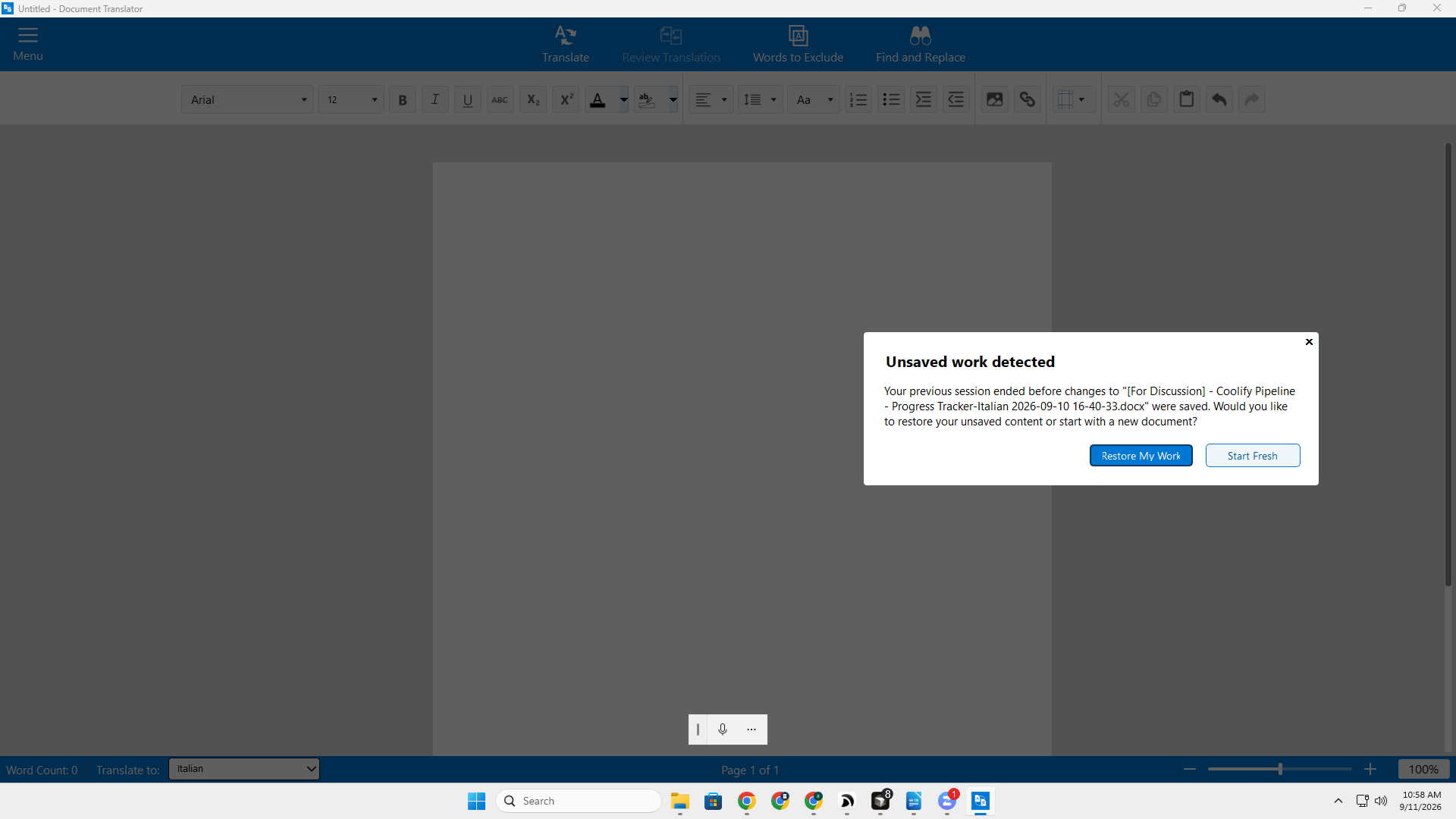Toggle underline formatting
Screen dimensions: 1456x819
coord(468,99)
